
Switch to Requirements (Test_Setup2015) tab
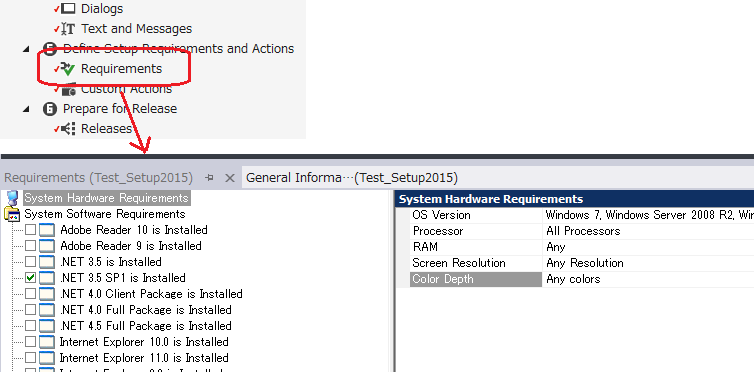click(99, 178)
